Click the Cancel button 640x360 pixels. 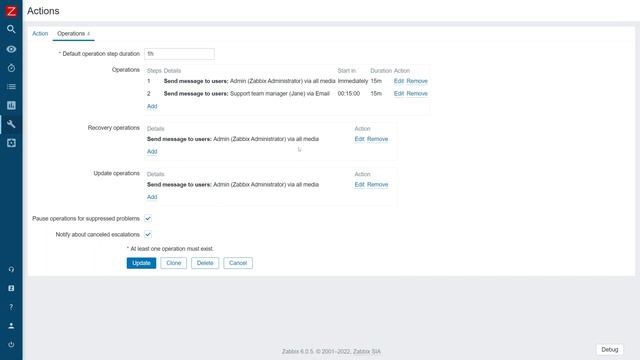pyautogui.click(x=238, y=263)
